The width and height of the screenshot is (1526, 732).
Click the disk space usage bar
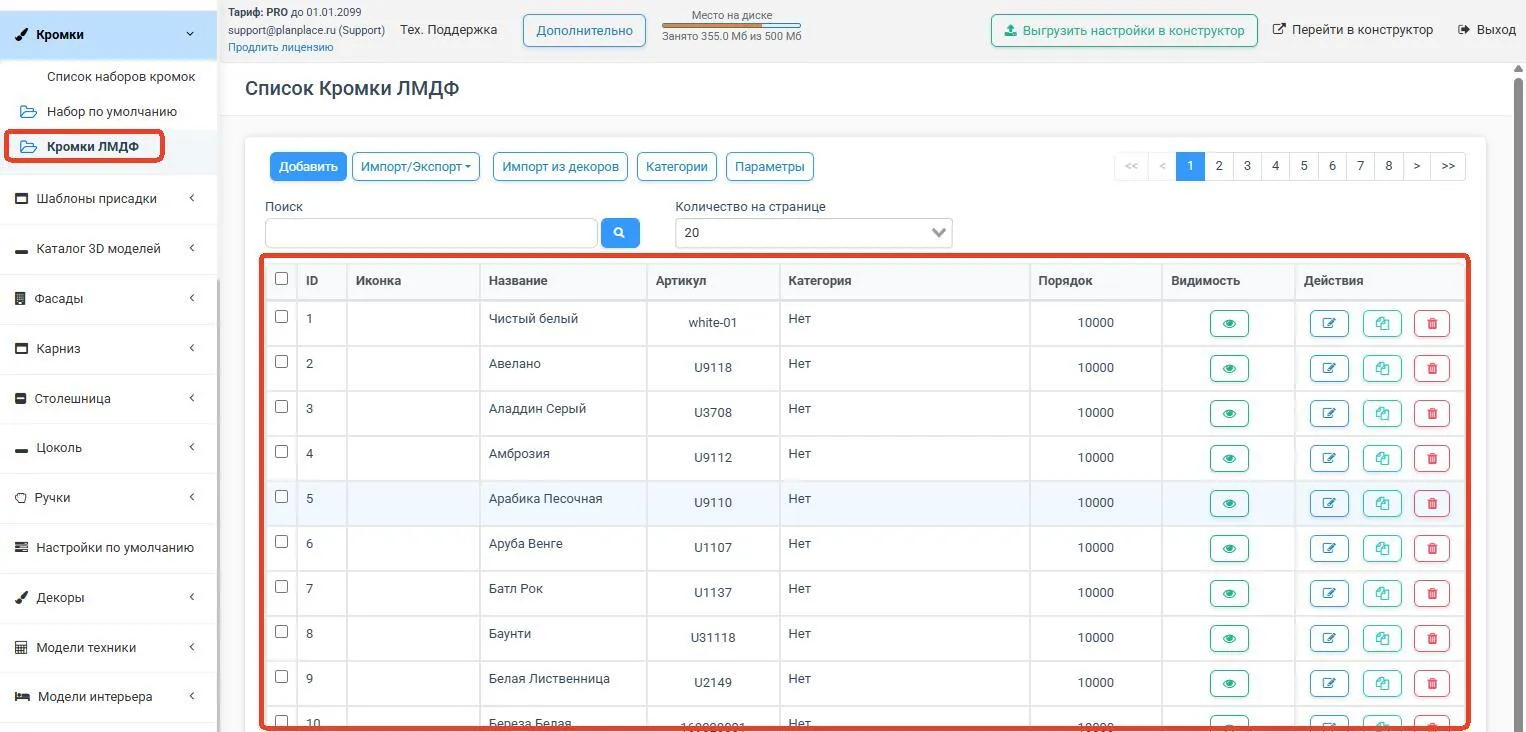click(x=731, y=25)
